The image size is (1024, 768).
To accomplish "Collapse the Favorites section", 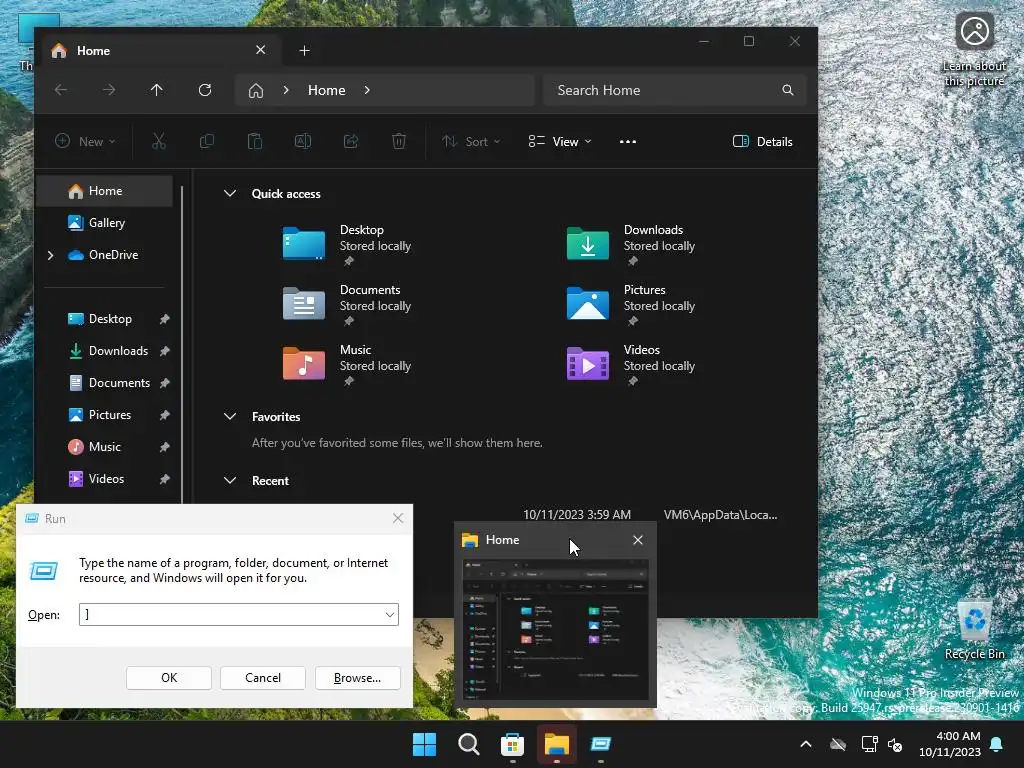I will tap(230, 417).
